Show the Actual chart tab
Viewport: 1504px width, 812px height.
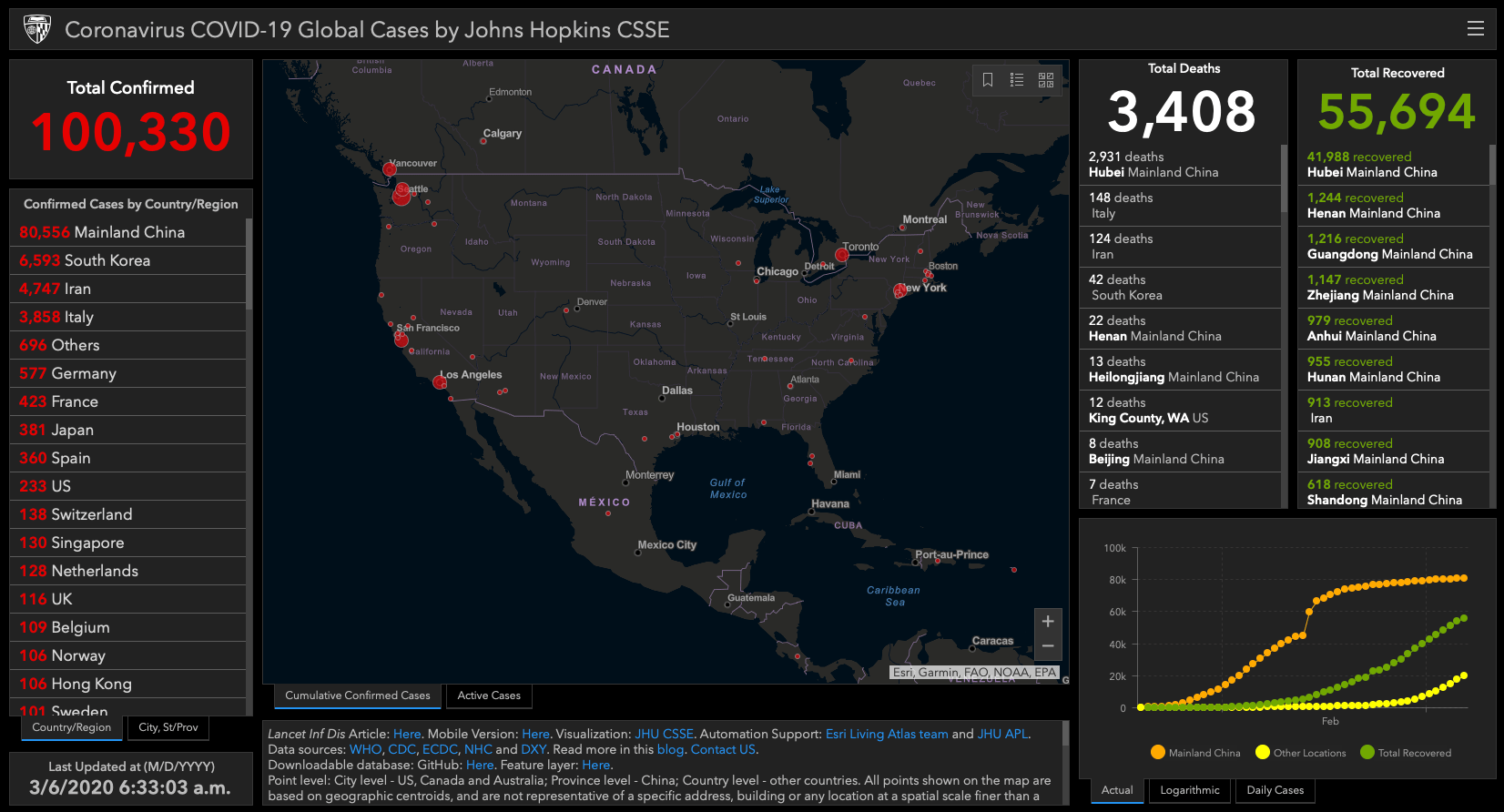1117,790
